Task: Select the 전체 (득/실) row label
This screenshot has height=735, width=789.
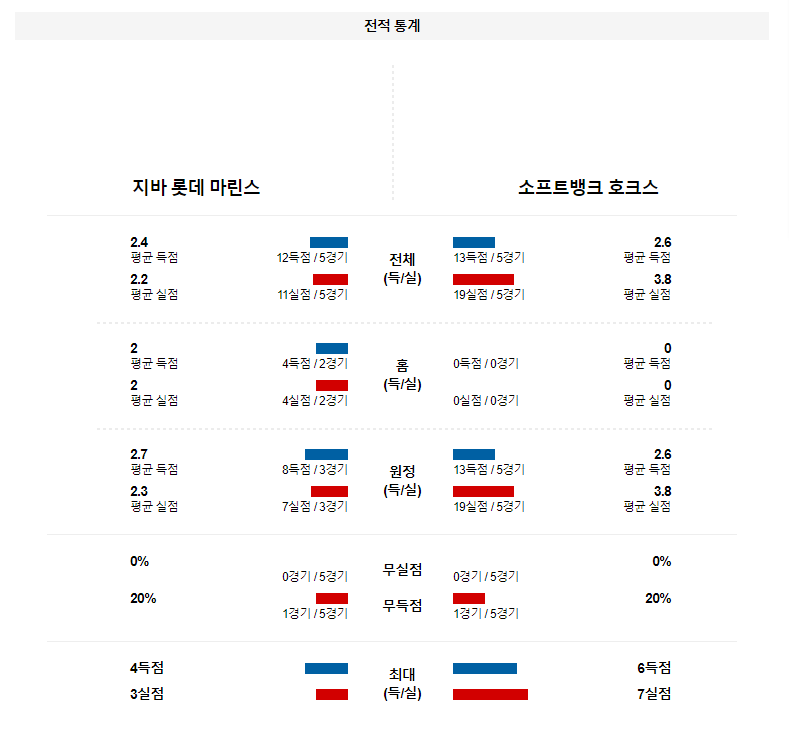Action: [x=402, y=269]
